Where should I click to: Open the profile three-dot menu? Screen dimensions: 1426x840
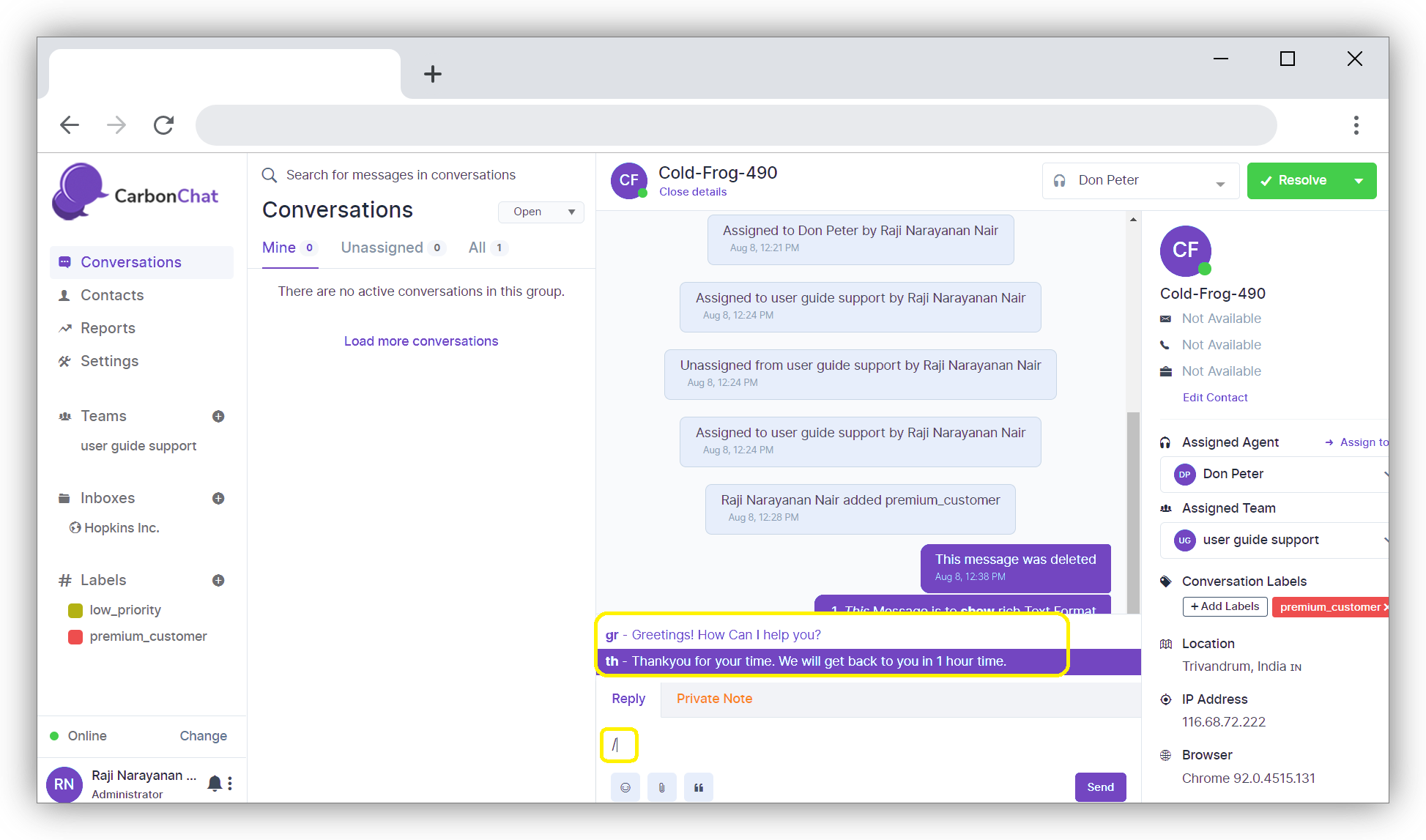[231, 783]
